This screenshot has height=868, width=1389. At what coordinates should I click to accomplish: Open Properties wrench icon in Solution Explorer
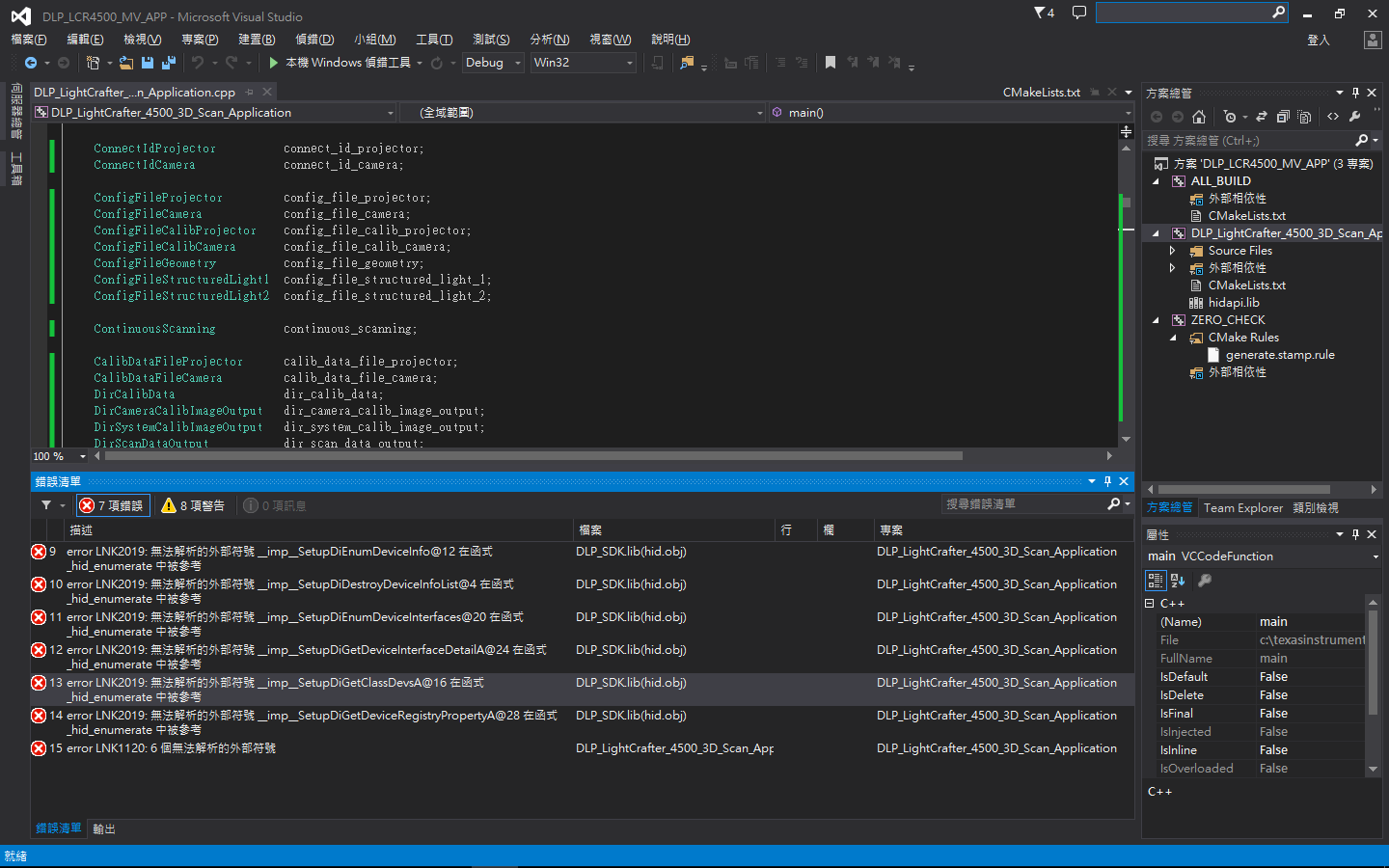pos(1355,117)
